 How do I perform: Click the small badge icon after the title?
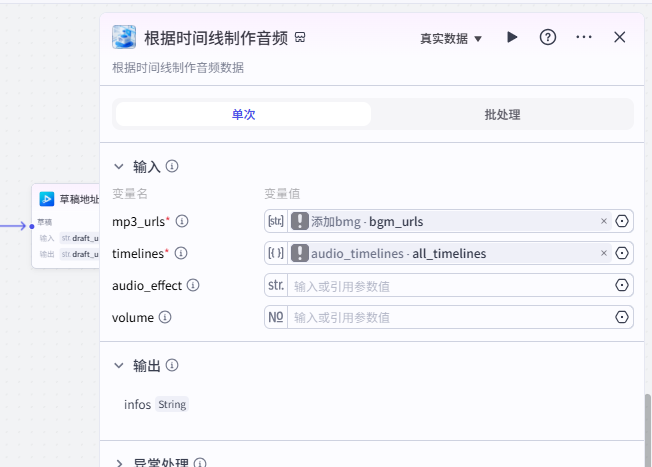pyautogui.click(x=300, y=37)
